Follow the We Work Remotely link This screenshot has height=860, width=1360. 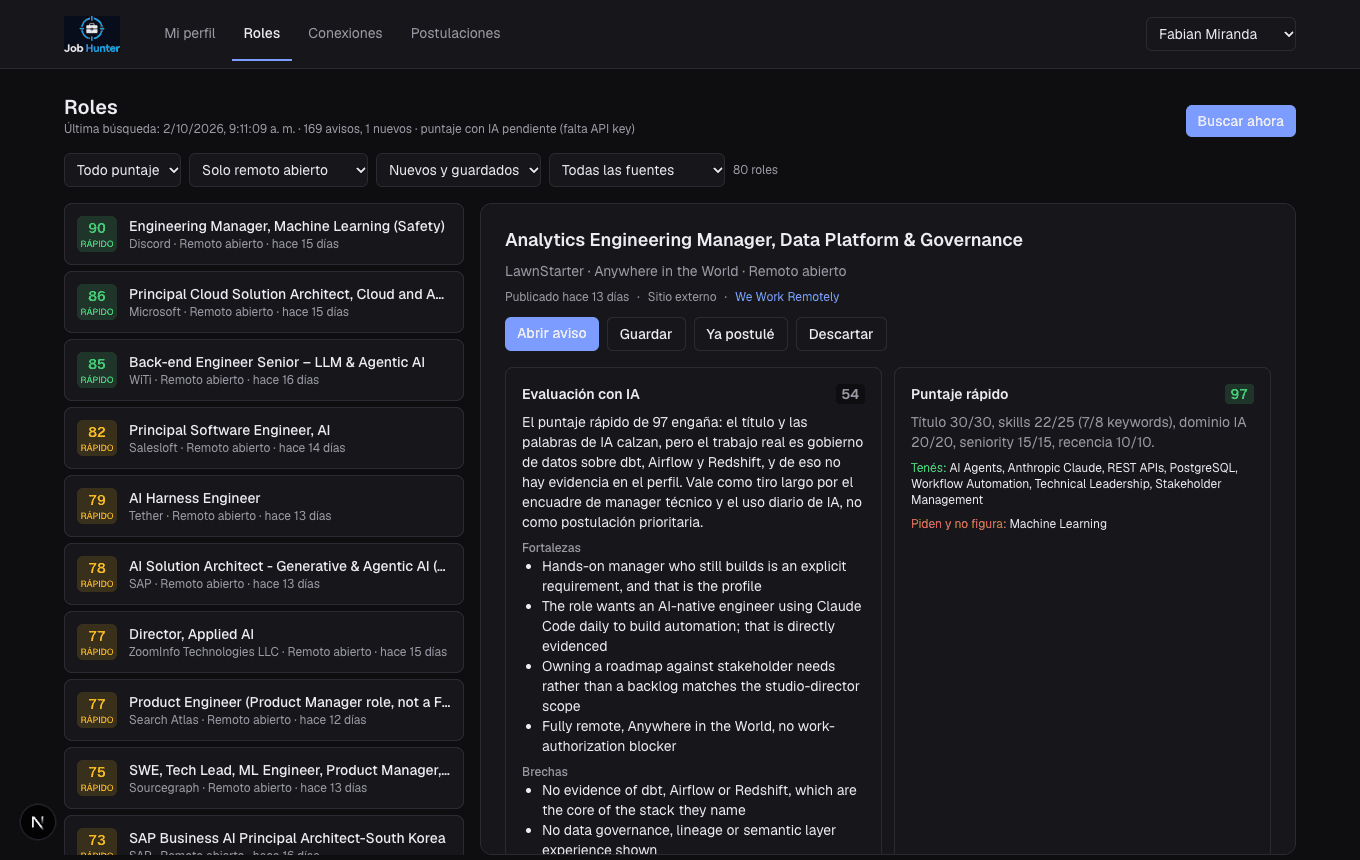click(x=787, y=297)
